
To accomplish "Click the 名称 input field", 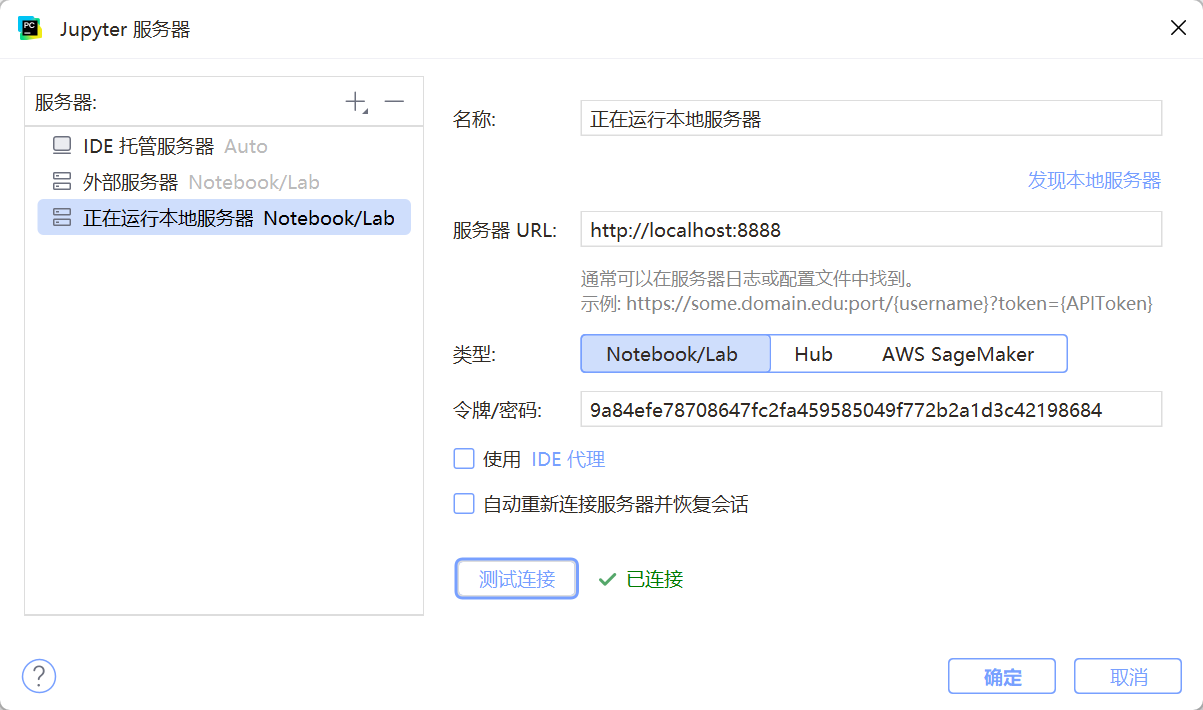I will pos(871,118).
